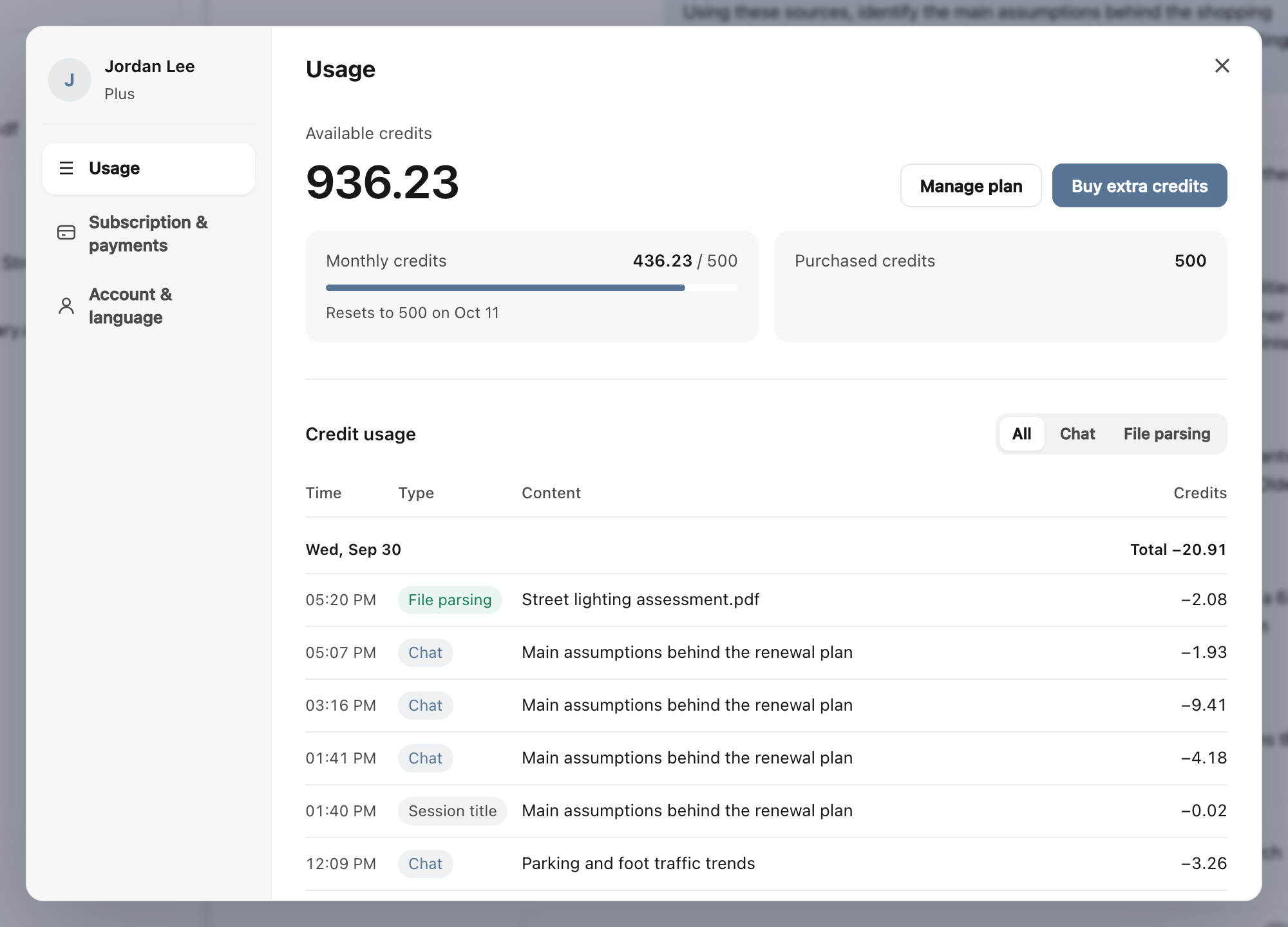Screen dimensions: 1288x927
Task: Click the Chat tag at 05:07 PM
Action: [x=425, y=653]
